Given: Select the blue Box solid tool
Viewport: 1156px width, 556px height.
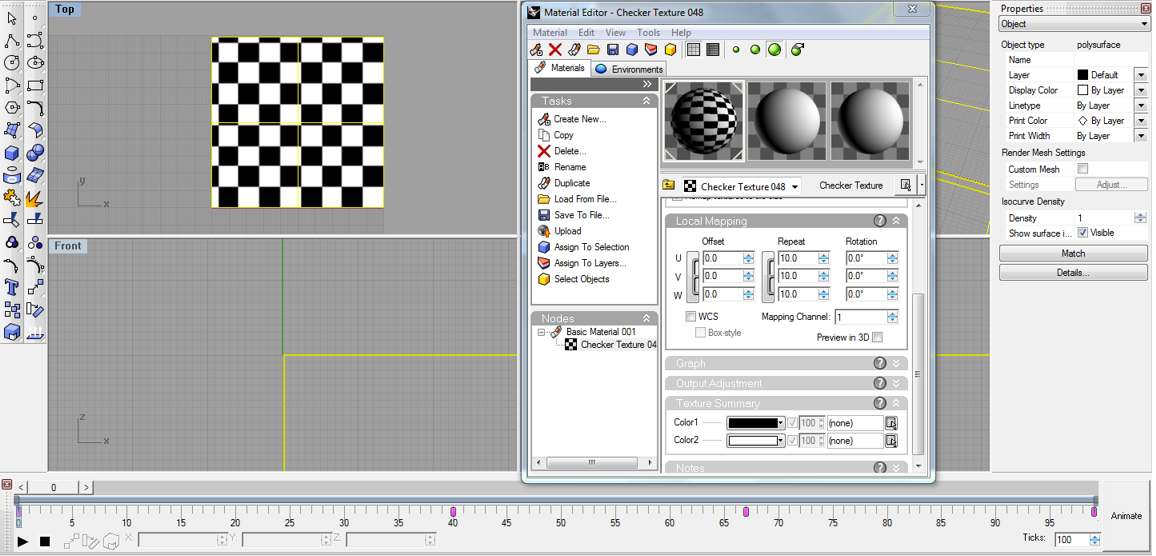Looking at the screenshot, I should [x=13, y=153].
